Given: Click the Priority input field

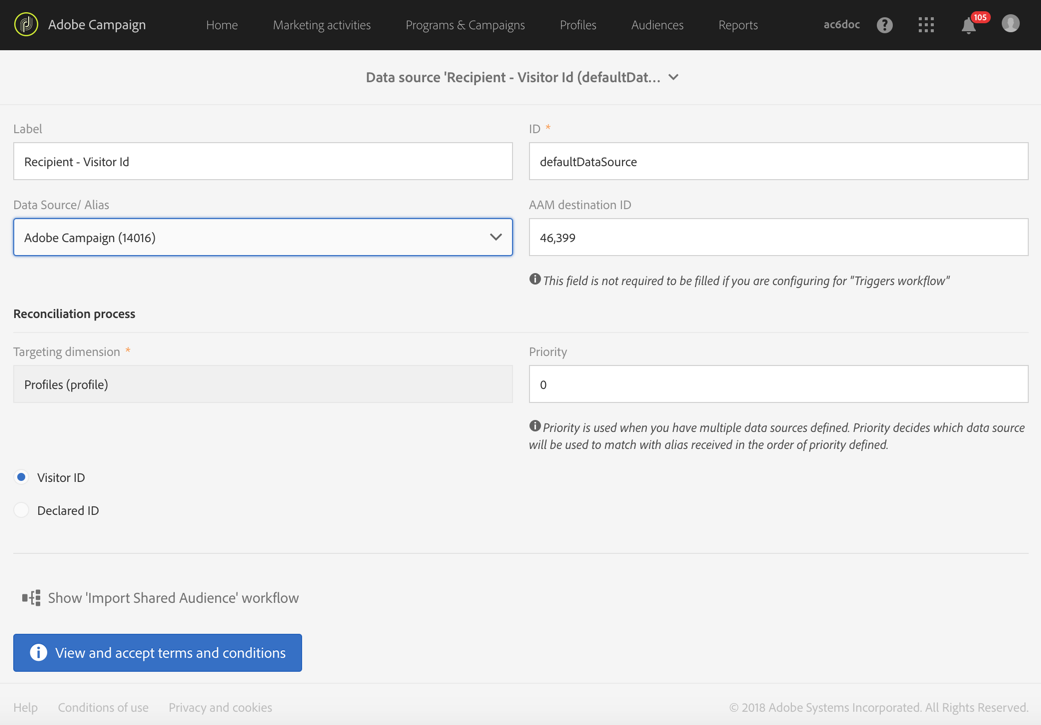Looking at the screenshot, I should [778, 385].
